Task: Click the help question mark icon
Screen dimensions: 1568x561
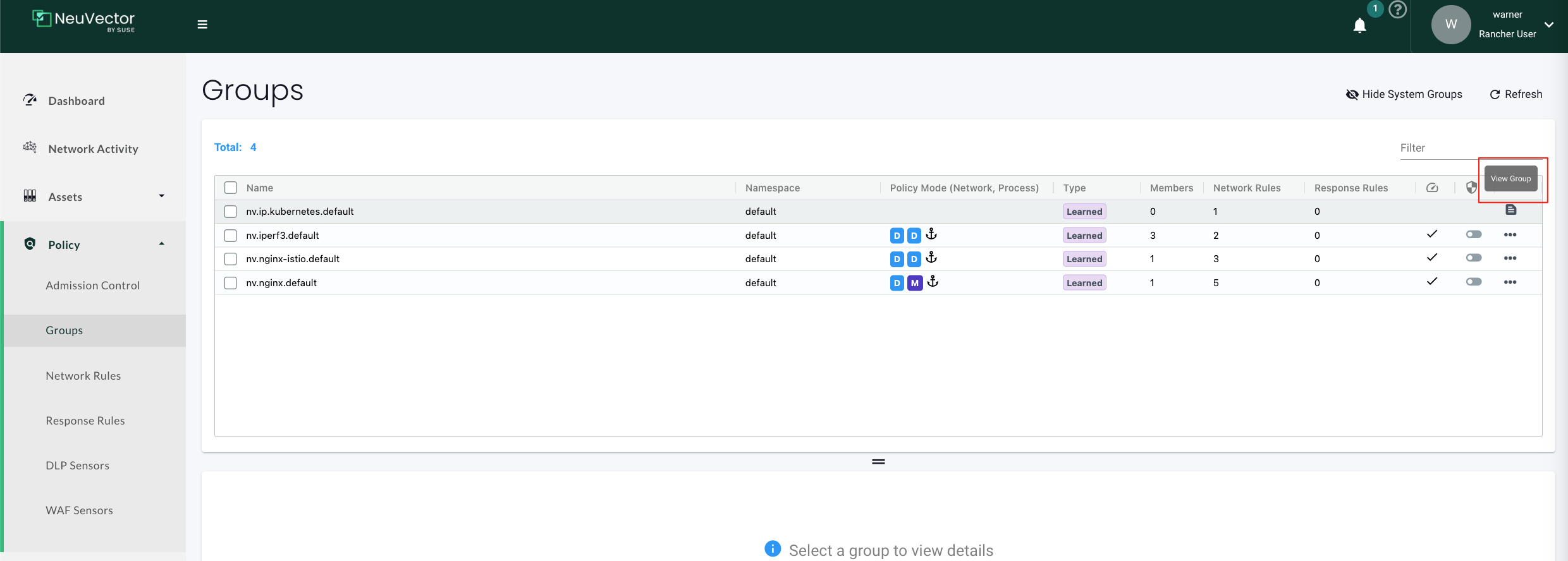Action: coord(1397,10)
